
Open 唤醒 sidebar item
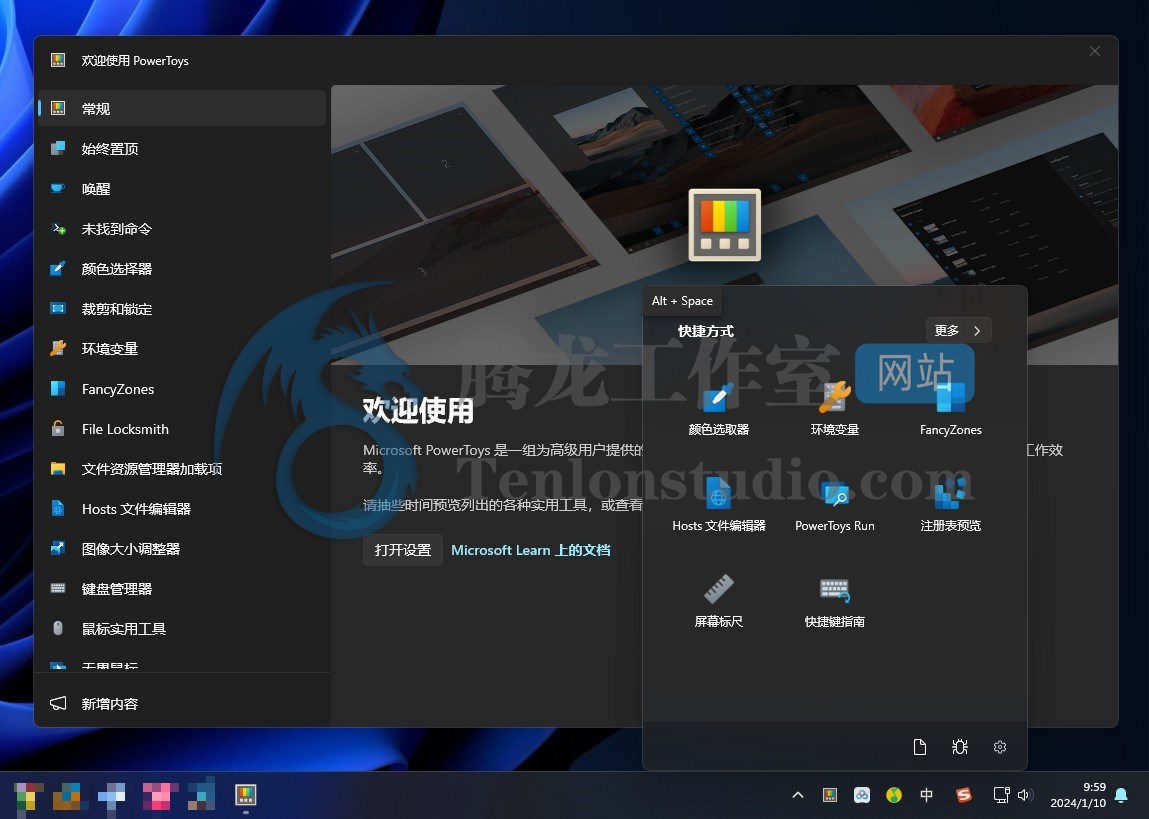pyautogui.click(x=182, y=188)
